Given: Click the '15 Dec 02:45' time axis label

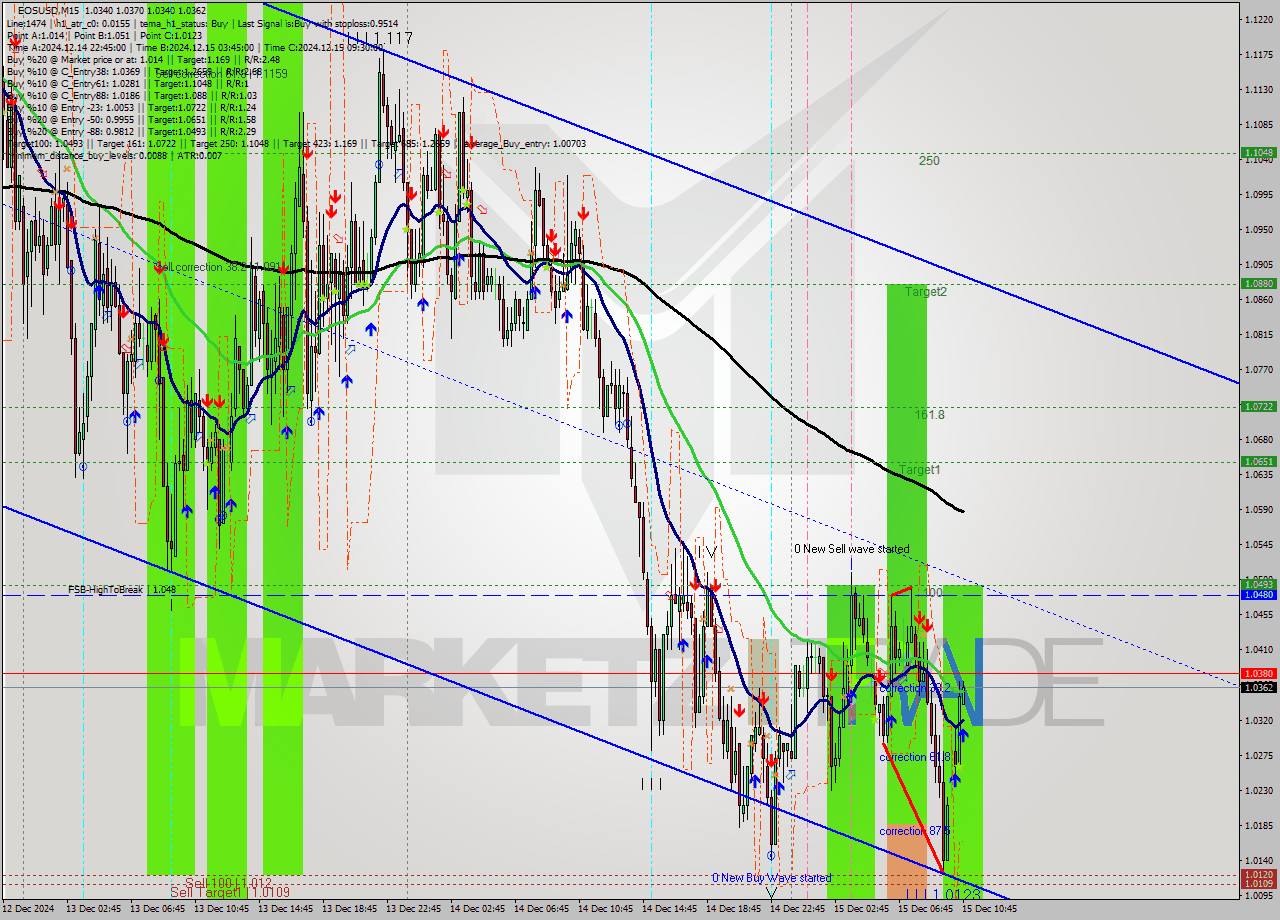Looking at the screenshot, I should 863,909.
